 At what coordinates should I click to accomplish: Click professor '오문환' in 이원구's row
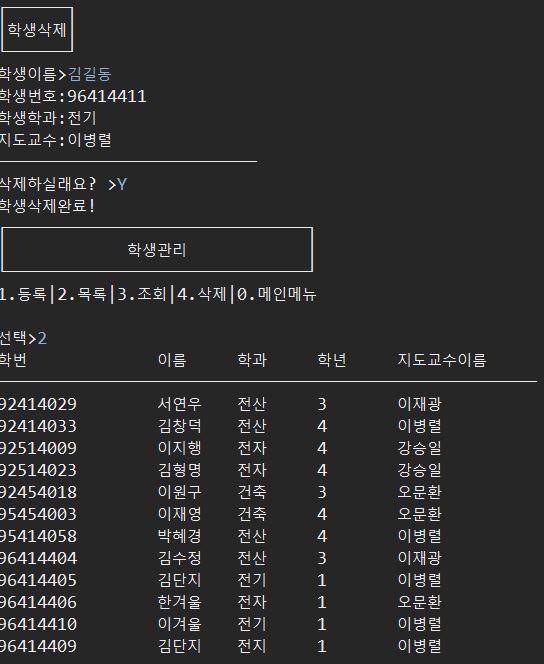(420, 492)
